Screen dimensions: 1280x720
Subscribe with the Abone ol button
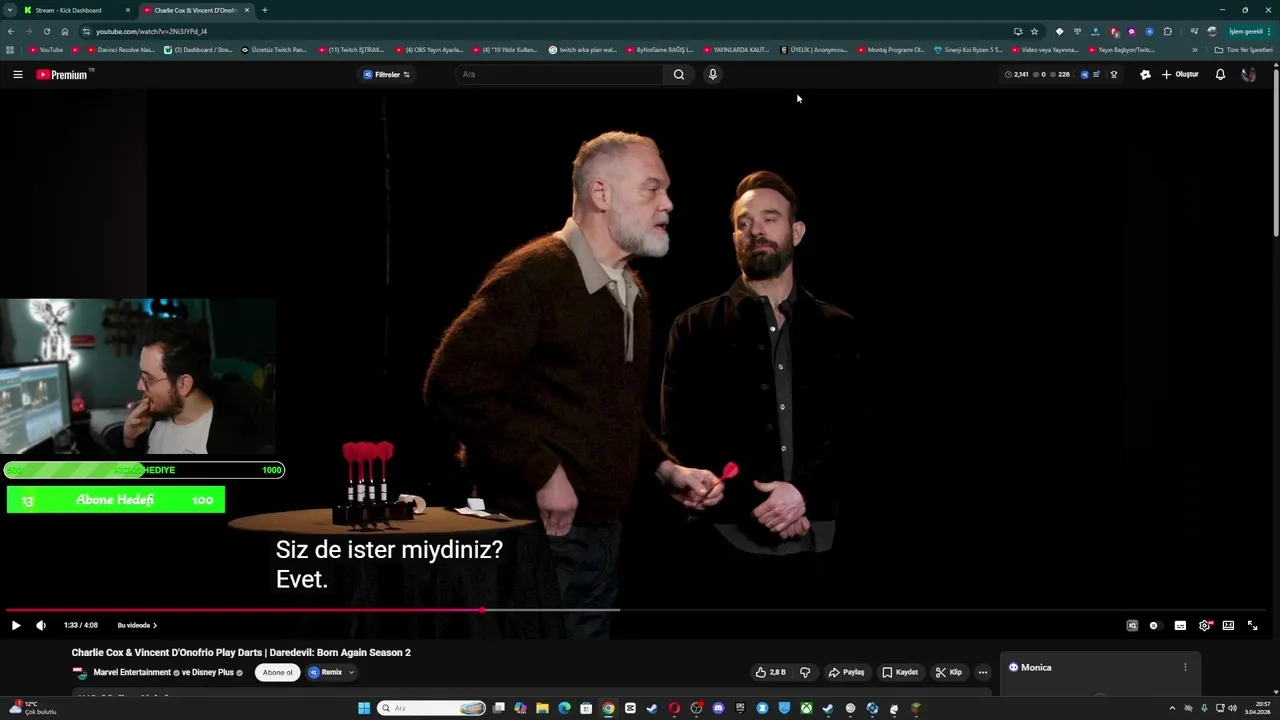(x=278, y=672)
